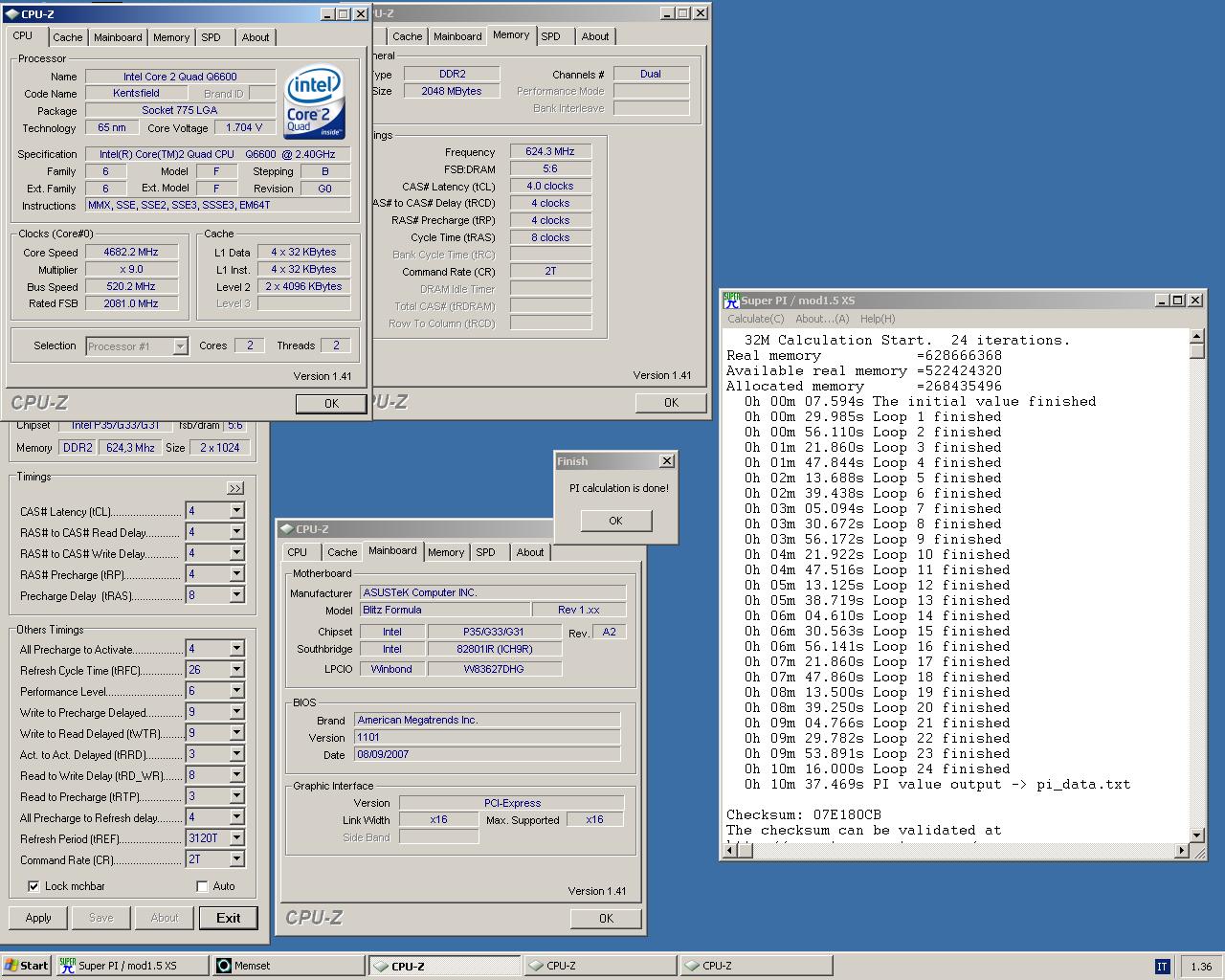1225x980 pixels.
Task: Click OK in the Mainboard CPU-Z window
Action: pyautogui.click(x=606, y=918)
